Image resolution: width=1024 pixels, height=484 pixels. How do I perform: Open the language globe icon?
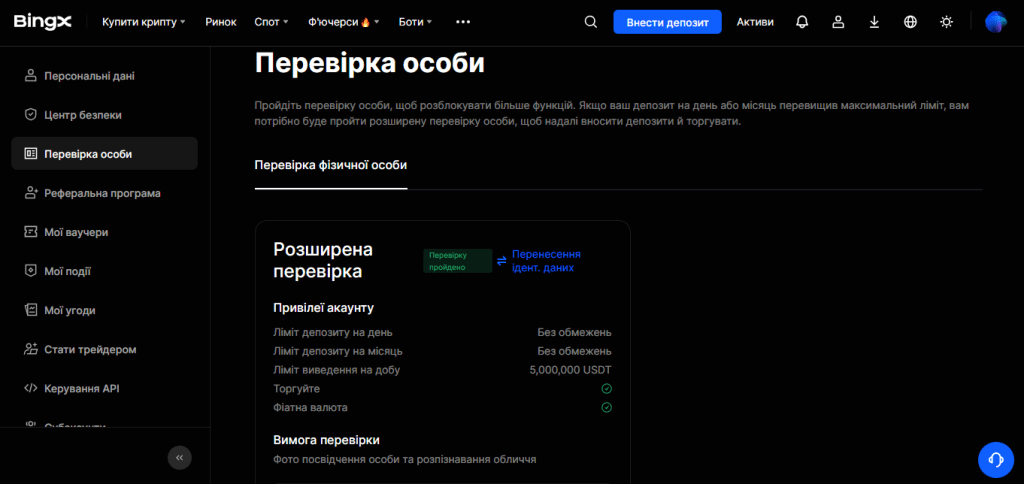coord(910,22)
